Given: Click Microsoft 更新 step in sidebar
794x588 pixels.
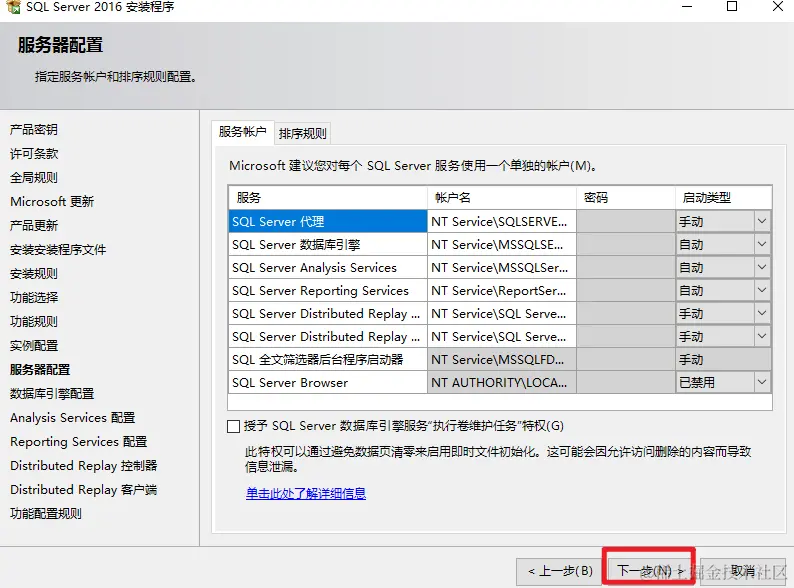Looking at the screenshot, I should tap(52, 202).
